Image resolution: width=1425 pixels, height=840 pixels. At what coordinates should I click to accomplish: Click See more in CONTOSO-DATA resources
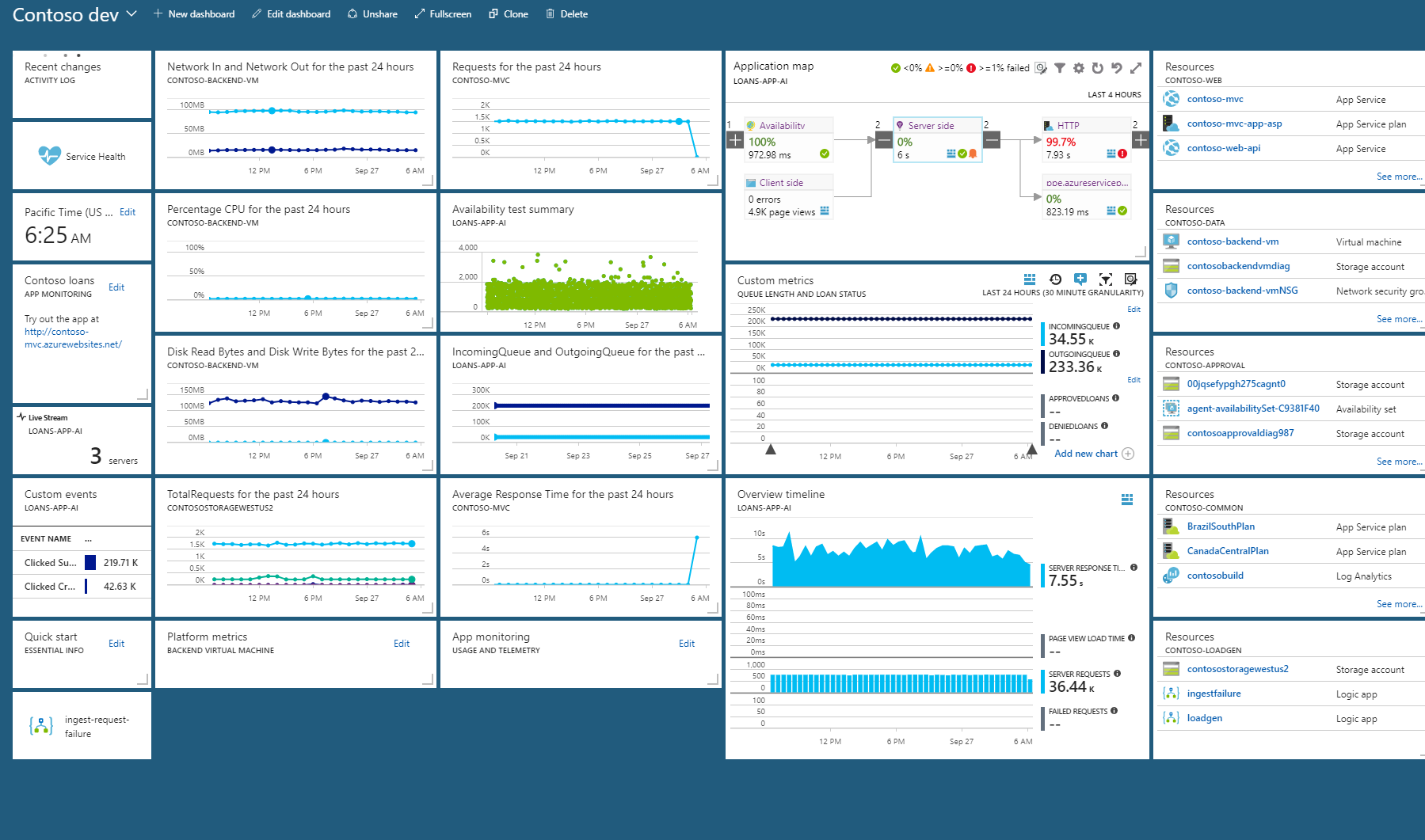tap(1399, 319)
